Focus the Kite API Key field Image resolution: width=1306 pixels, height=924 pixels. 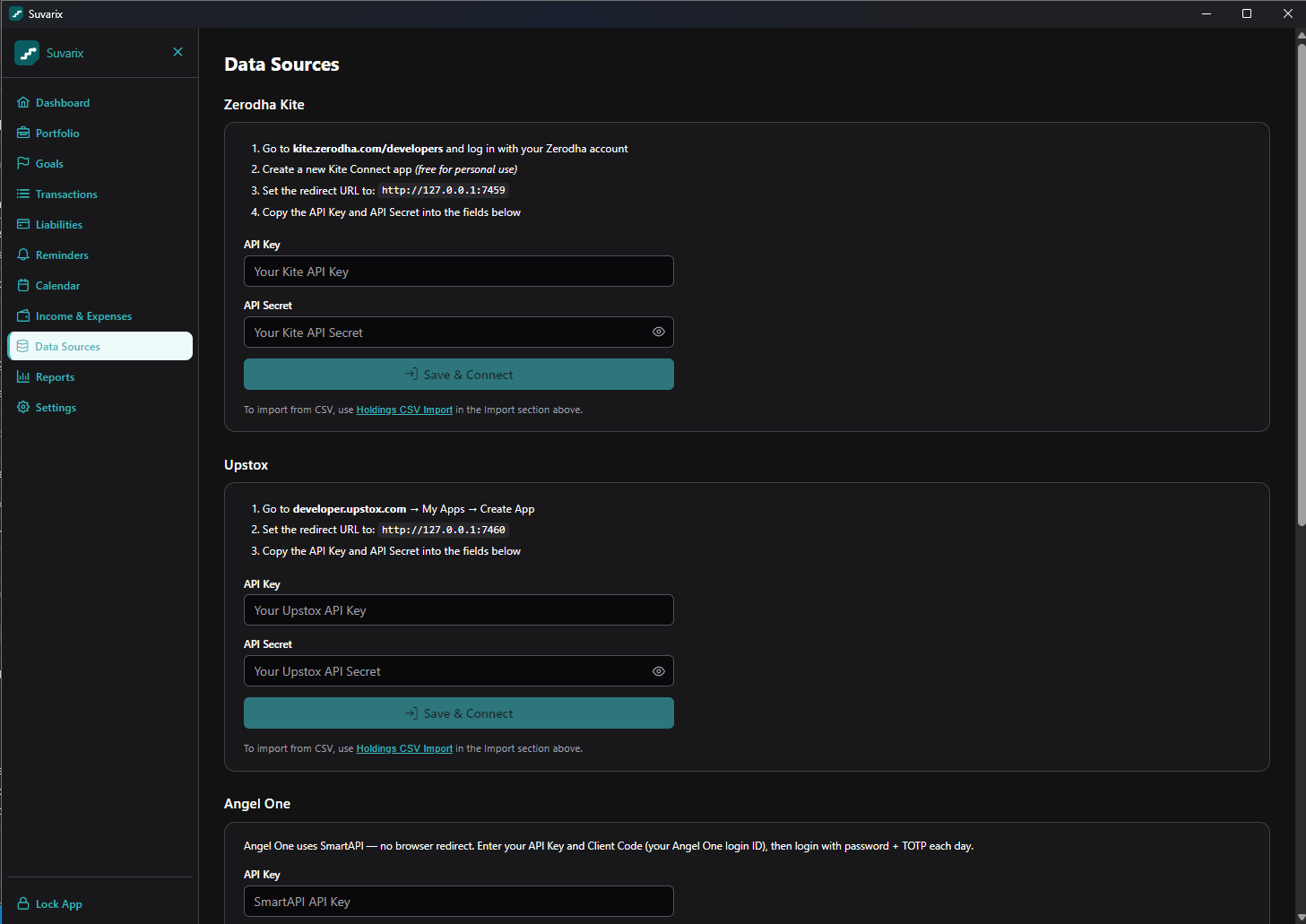point(459,272)
